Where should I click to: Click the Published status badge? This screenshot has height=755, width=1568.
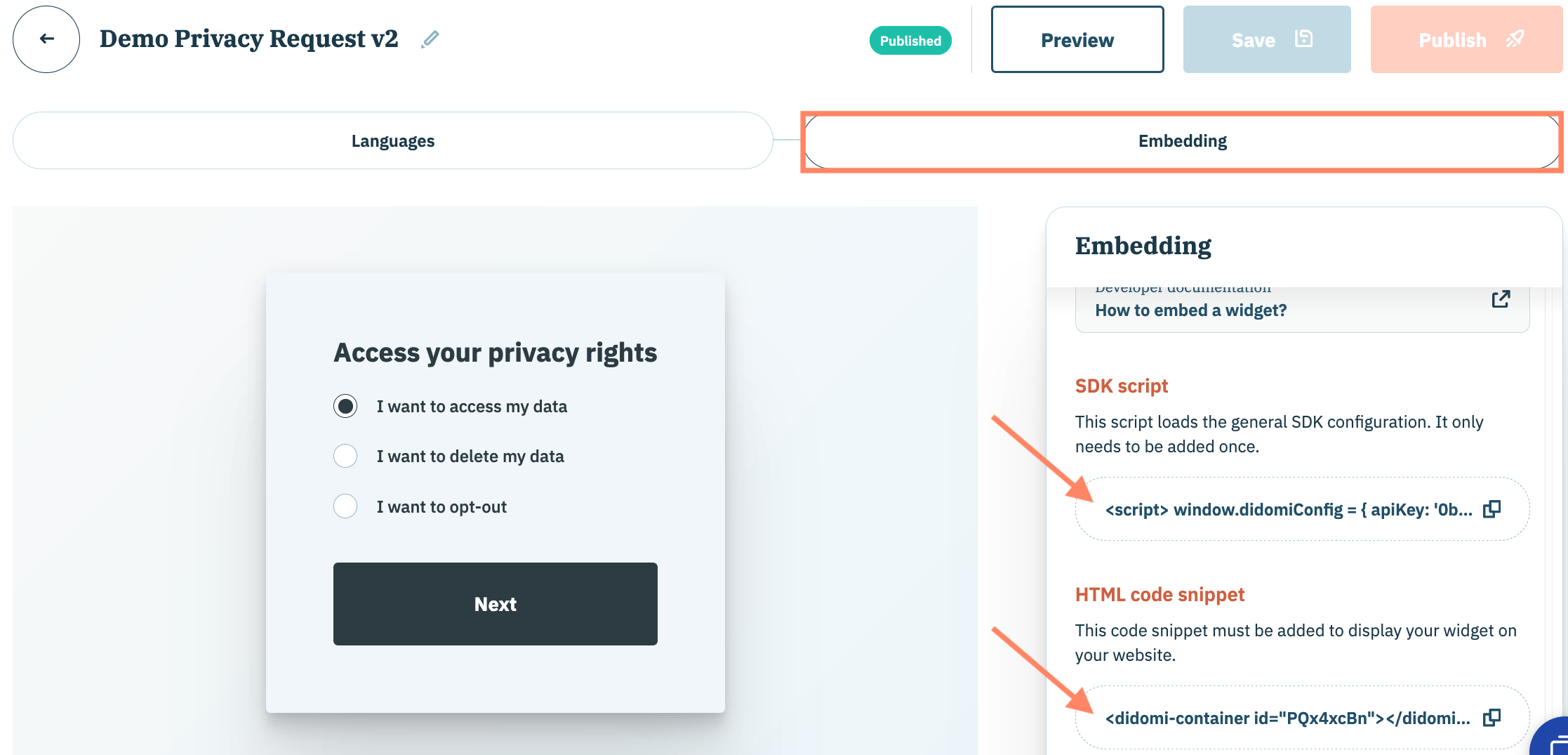coord(910,41)
